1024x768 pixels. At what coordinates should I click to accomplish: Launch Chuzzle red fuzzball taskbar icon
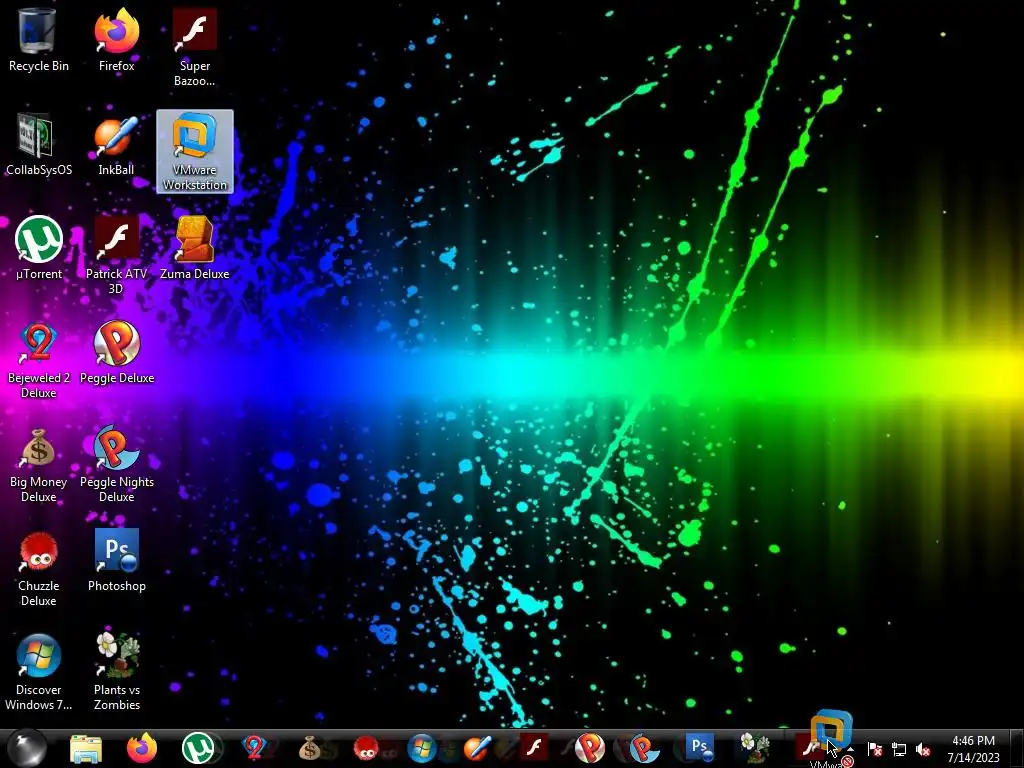point(366,748)
